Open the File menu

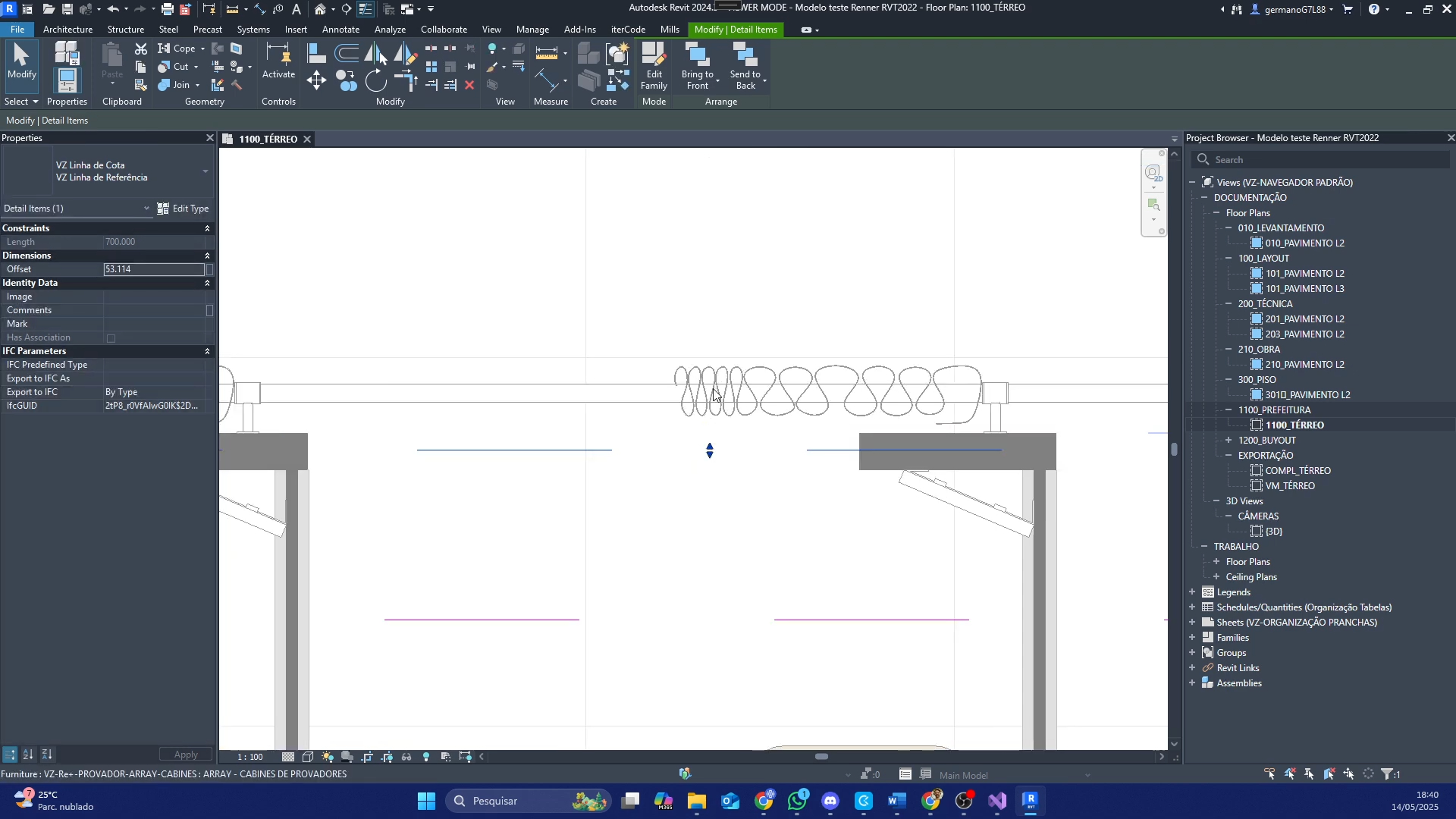tap(17, 30)
